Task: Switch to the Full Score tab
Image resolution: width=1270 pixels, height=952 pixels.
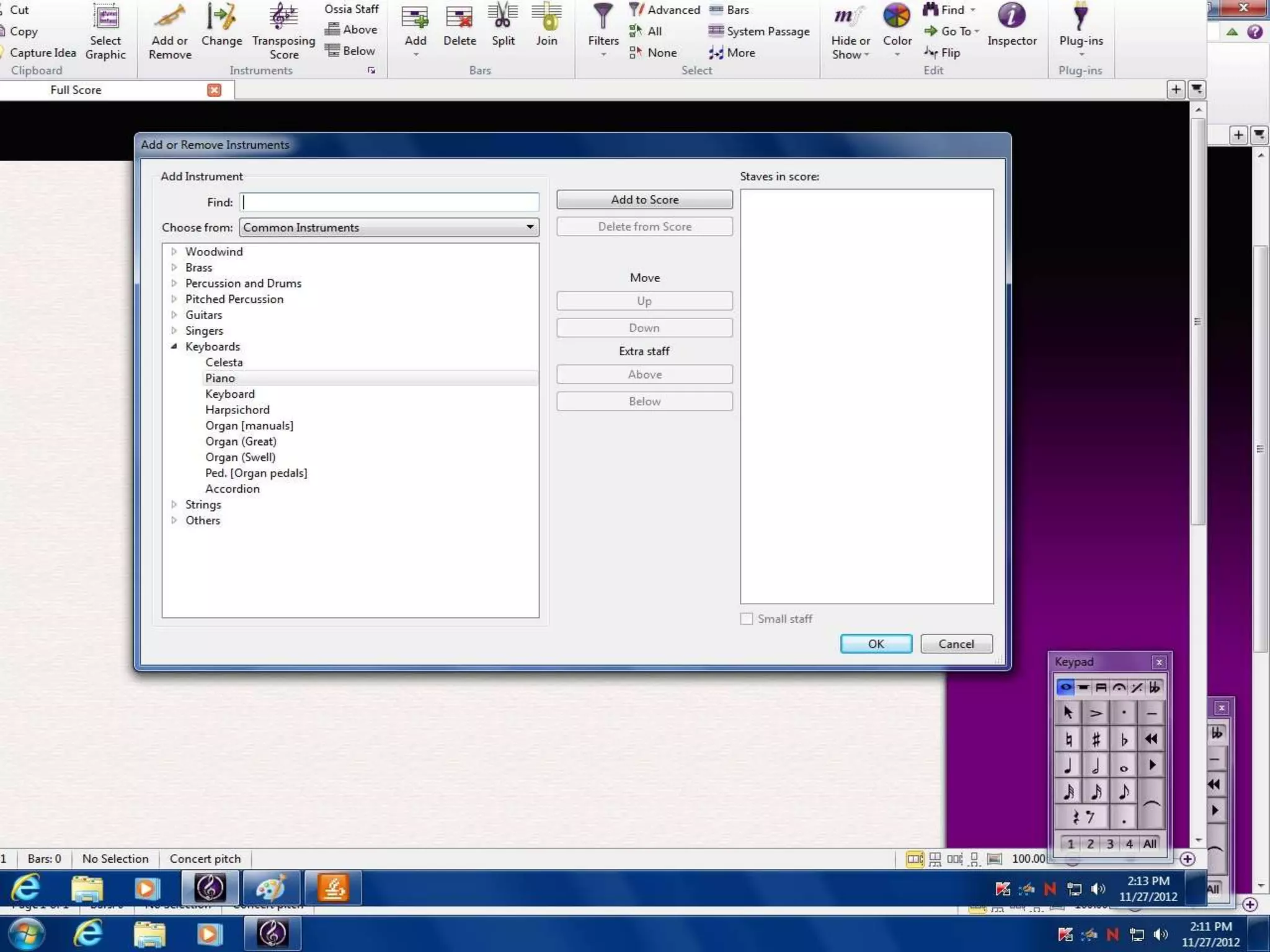Action: pos(76,90)
